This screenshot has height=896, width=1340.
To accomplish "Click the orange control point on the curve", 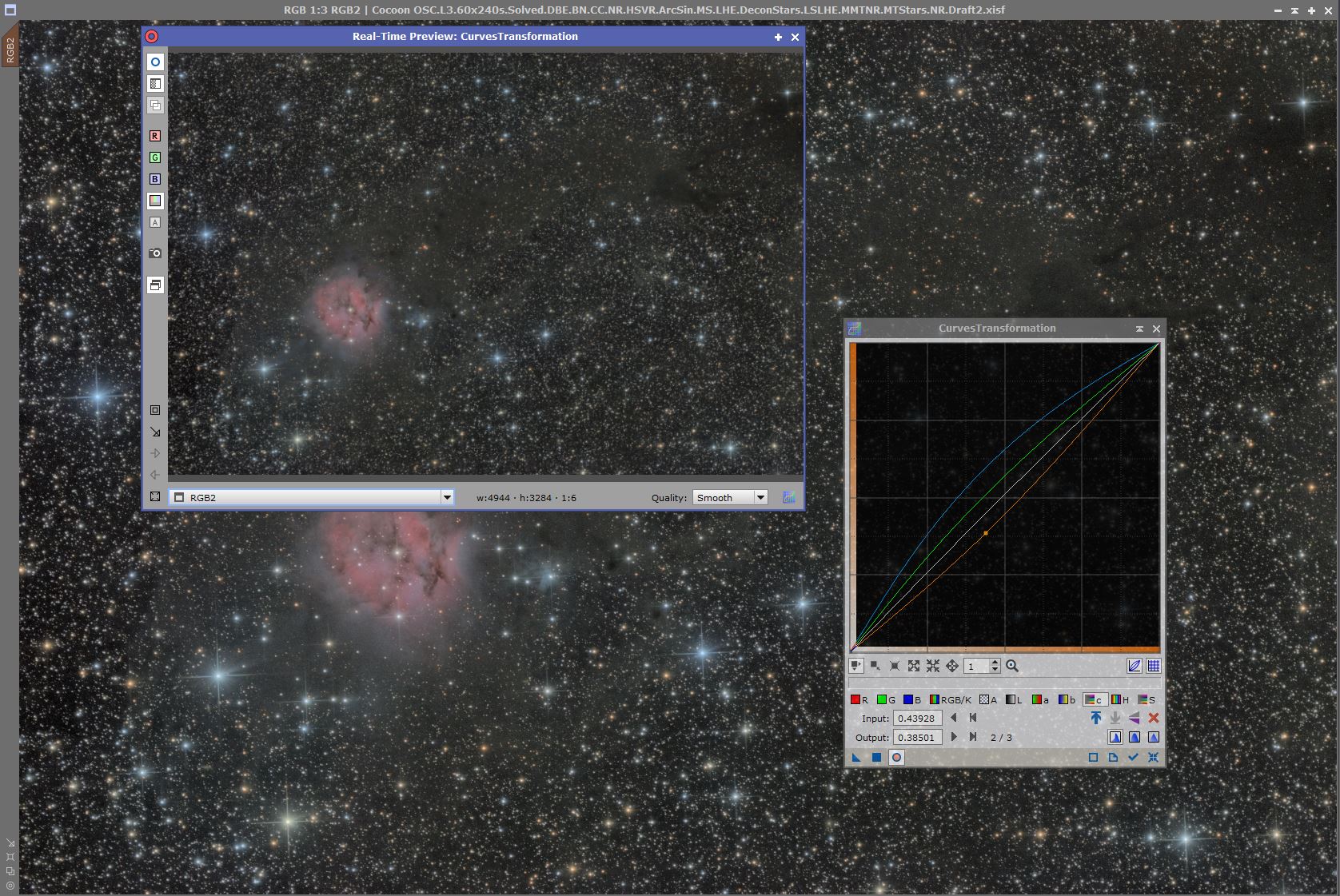I will 986,533.
